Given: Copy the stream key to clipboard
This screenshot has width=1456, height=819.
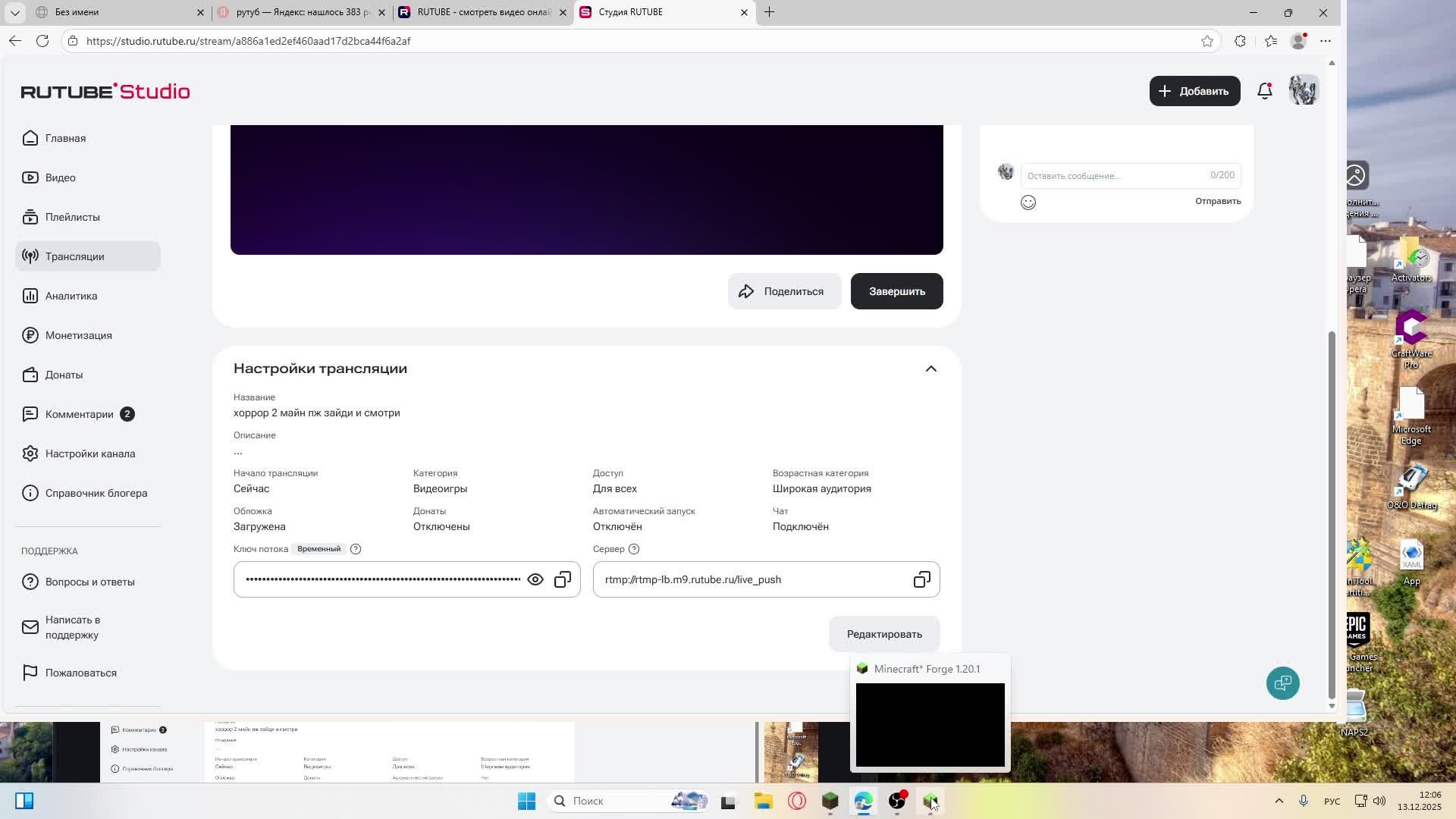Looking at the screenshot, I should point(563,580).
